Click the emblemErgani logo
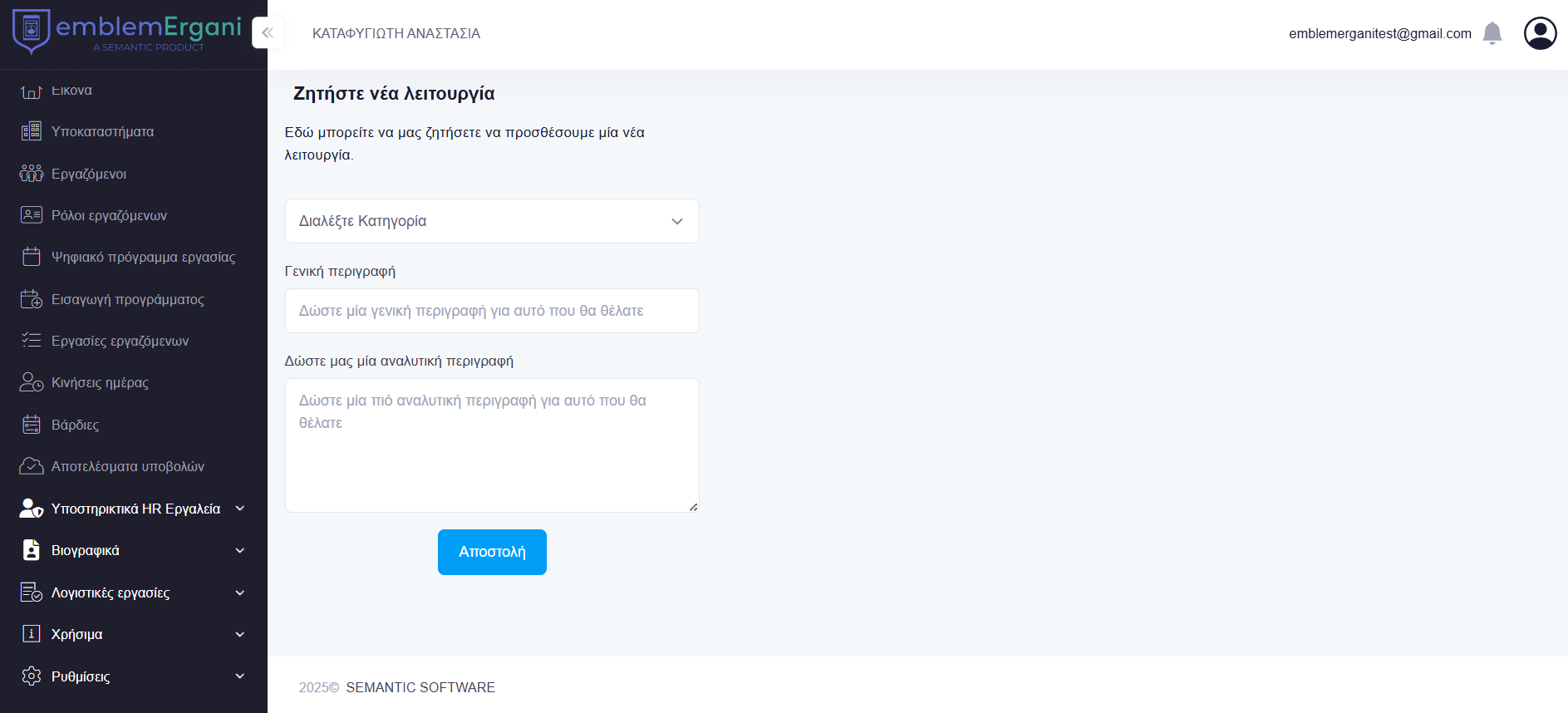1568x713 pixels. click(126, 32)
